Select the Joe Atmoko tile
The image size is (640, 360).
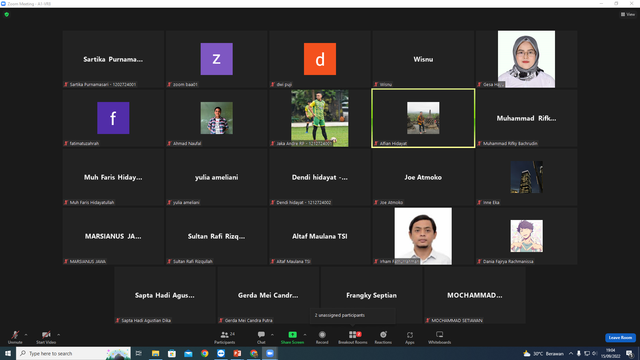click(x=423, y=177)
